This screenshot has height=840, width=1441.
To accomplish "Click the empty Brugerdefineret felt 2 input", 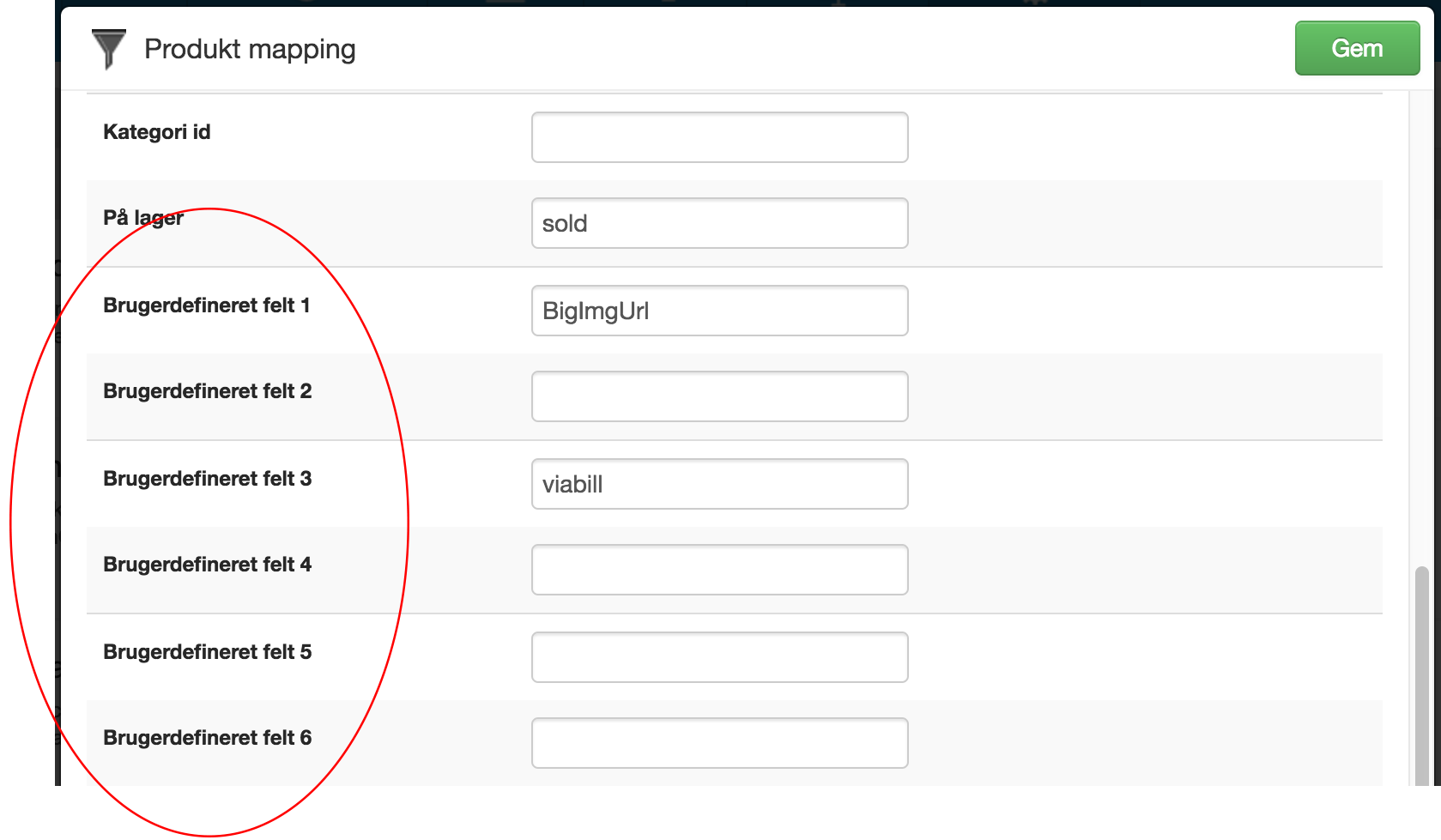I will tap(719, 396).
